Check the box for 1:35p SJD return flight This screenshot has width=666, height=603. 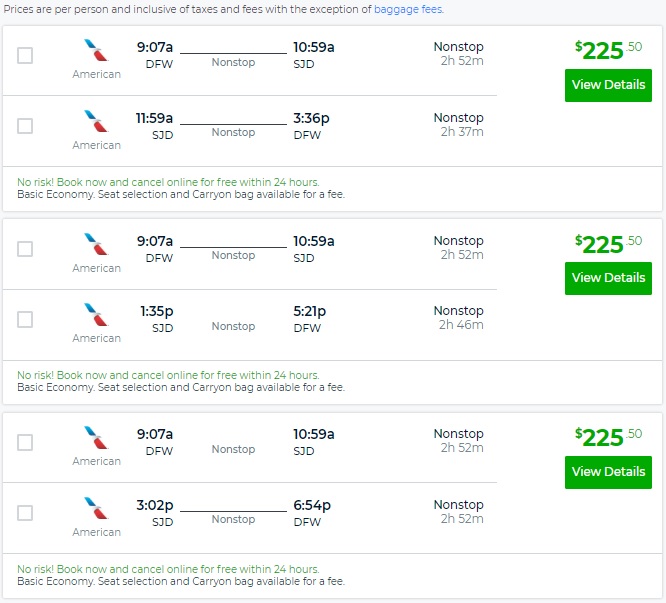point(25,319)
